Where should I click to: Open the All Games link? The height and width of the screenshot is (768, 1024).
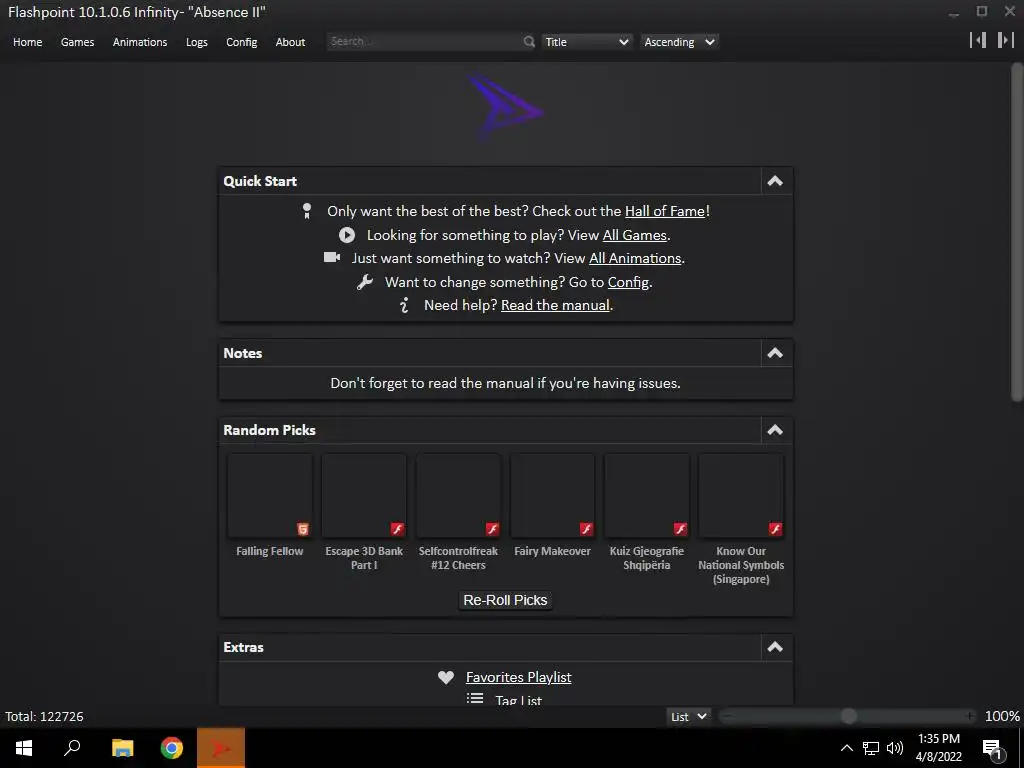634,234
